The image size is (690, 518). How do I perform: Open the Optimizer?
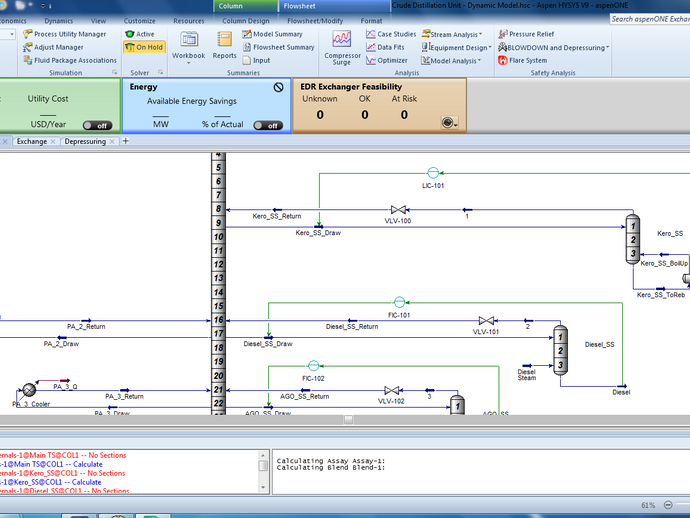387,60
